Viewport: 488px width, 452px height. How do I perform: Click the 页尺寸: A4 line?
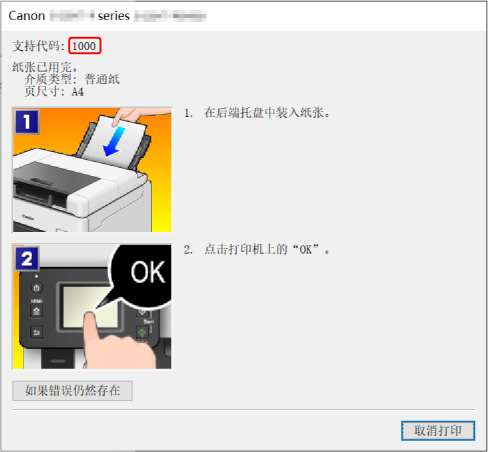click(54, 91)
